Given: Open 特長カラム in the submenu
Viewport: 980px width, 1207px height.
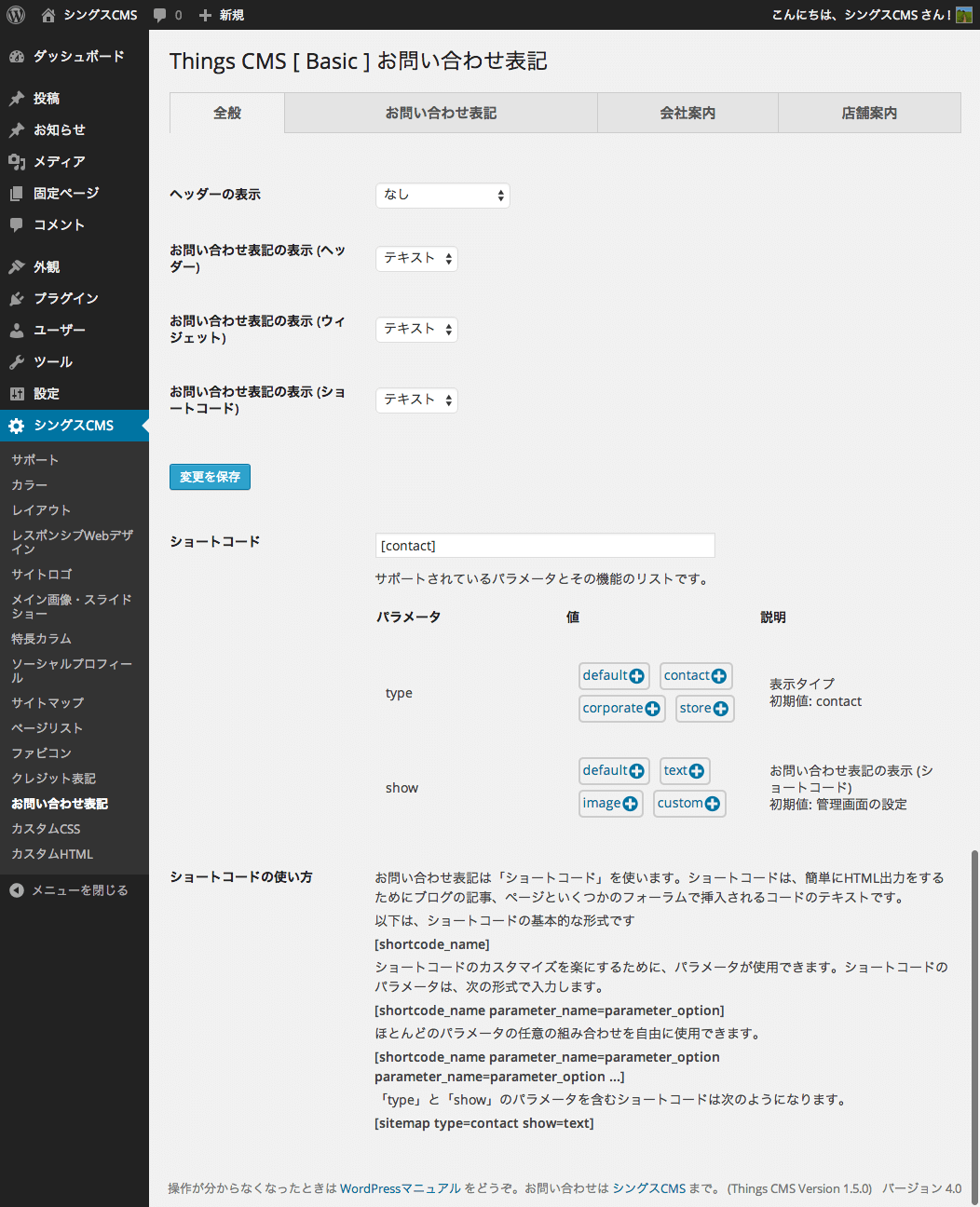Looking at the screenshot, I should click(x=41, y=639).
